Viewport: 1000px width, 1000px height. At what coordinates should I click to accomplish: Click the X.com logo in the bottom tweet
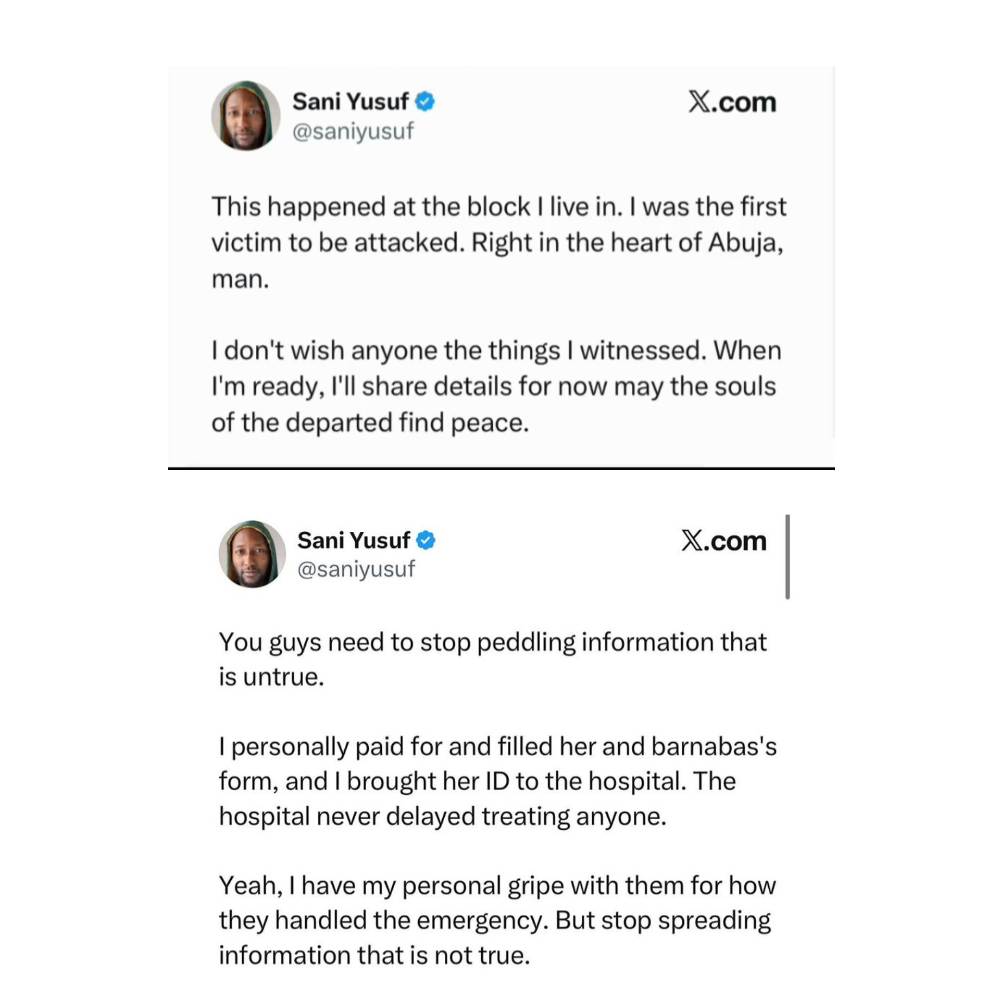(x=724, y=541)
